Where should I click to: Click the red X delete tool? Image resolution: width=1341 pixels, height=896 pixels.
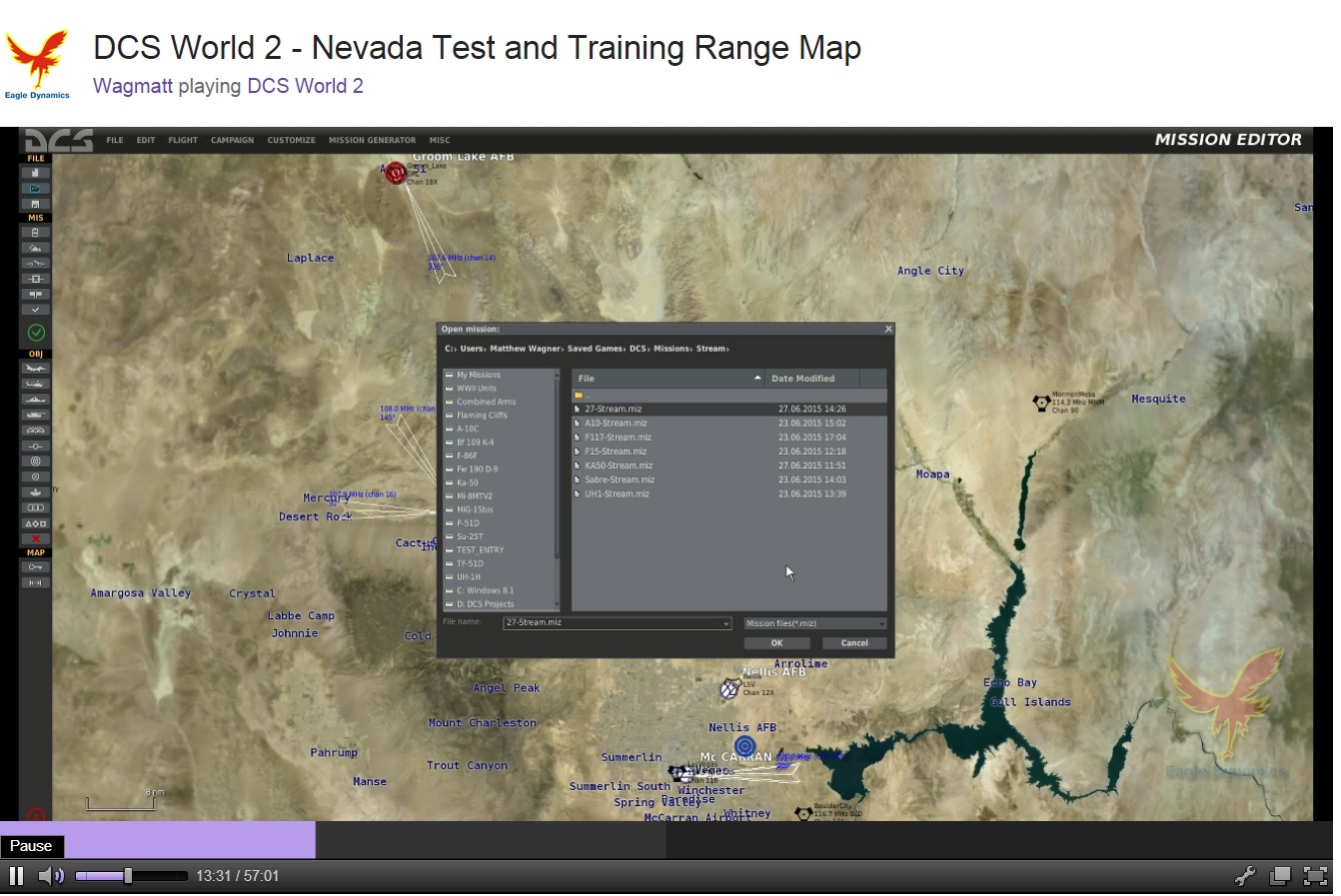click(35, 538)
